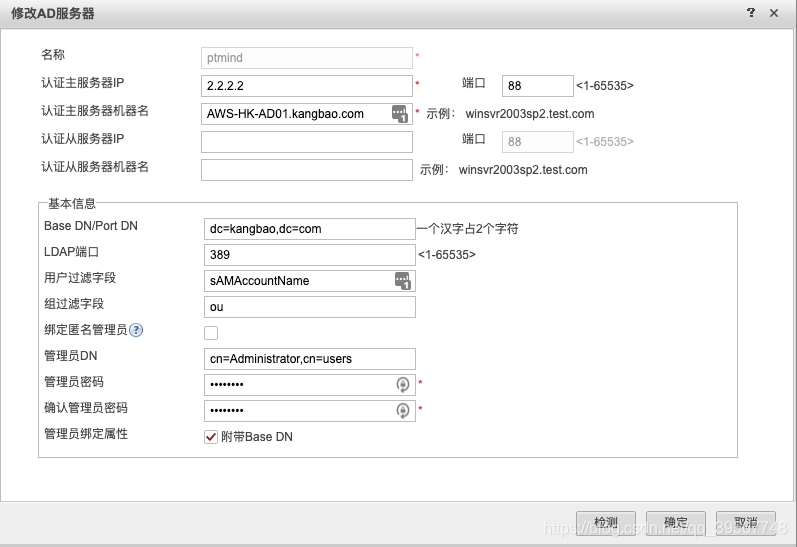This screenshot has height=547, width=797.
Task: Focus the 认证主服务器IP field showing 2.2.2.2
Action: [306, 86]
